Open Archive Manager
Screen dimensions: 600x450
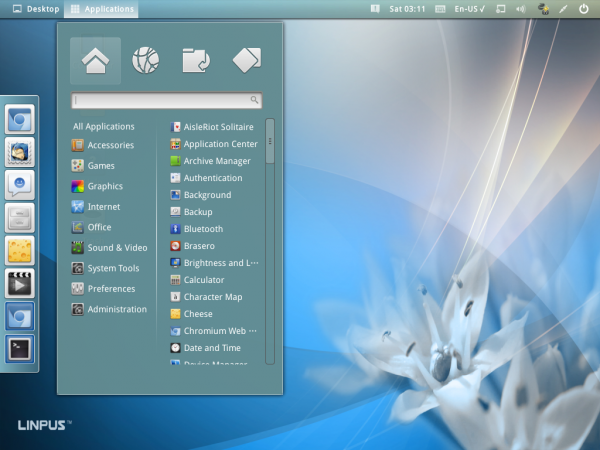[210, 161]
